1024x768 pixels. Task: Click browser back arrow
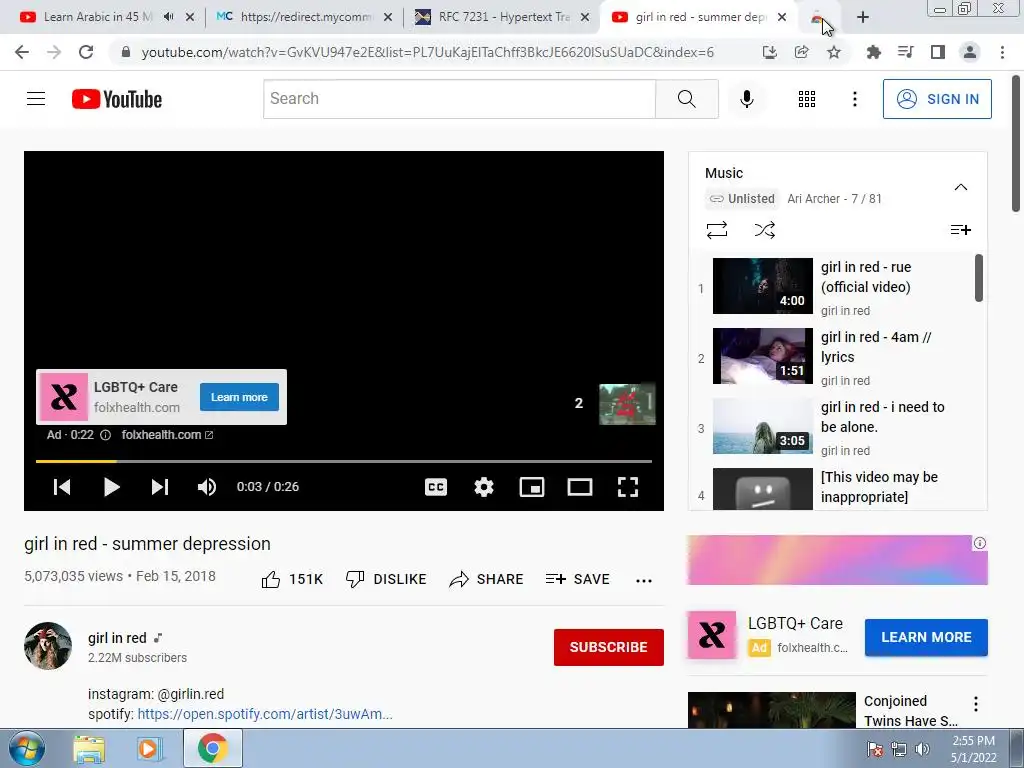(x=22, y=52)
